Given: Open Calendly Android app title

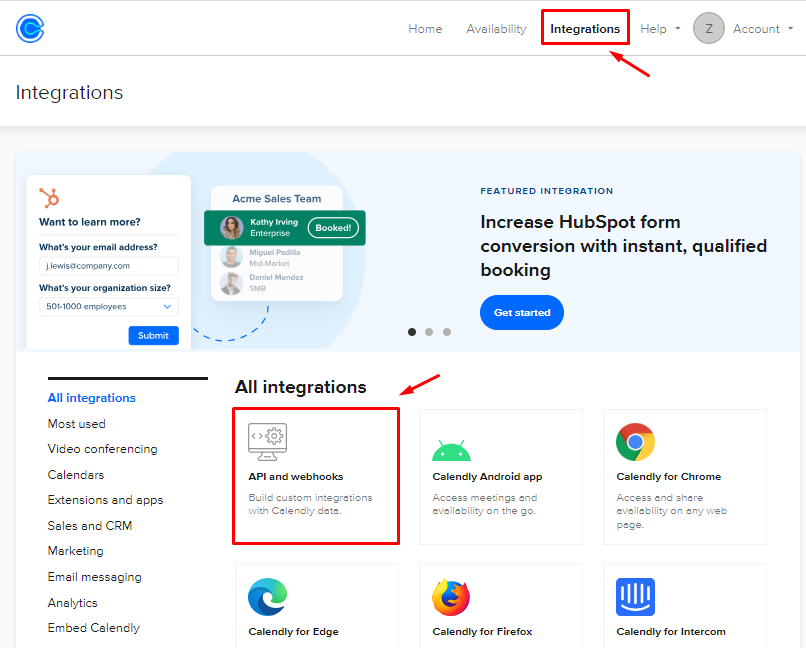Looking at the screenshot, I should tap(487, 476).
